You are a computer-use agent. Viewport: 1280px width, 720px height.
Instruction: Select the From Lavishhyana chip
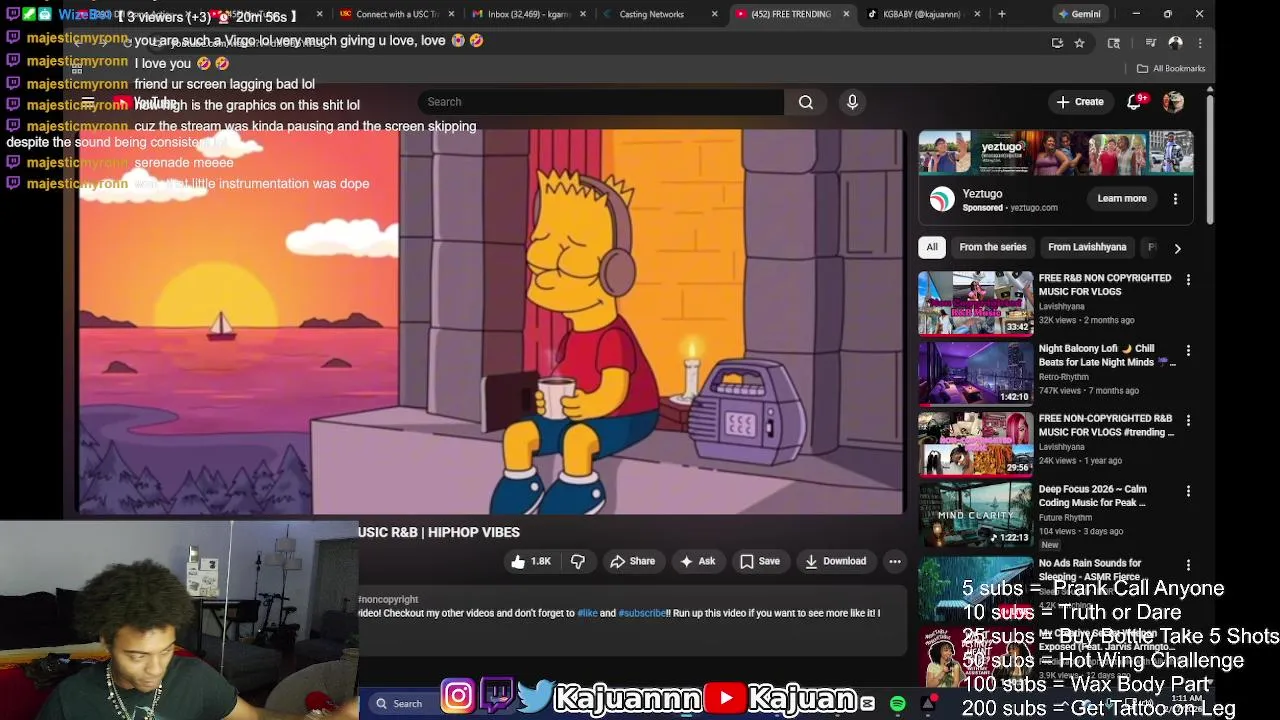click(1087, 247)
